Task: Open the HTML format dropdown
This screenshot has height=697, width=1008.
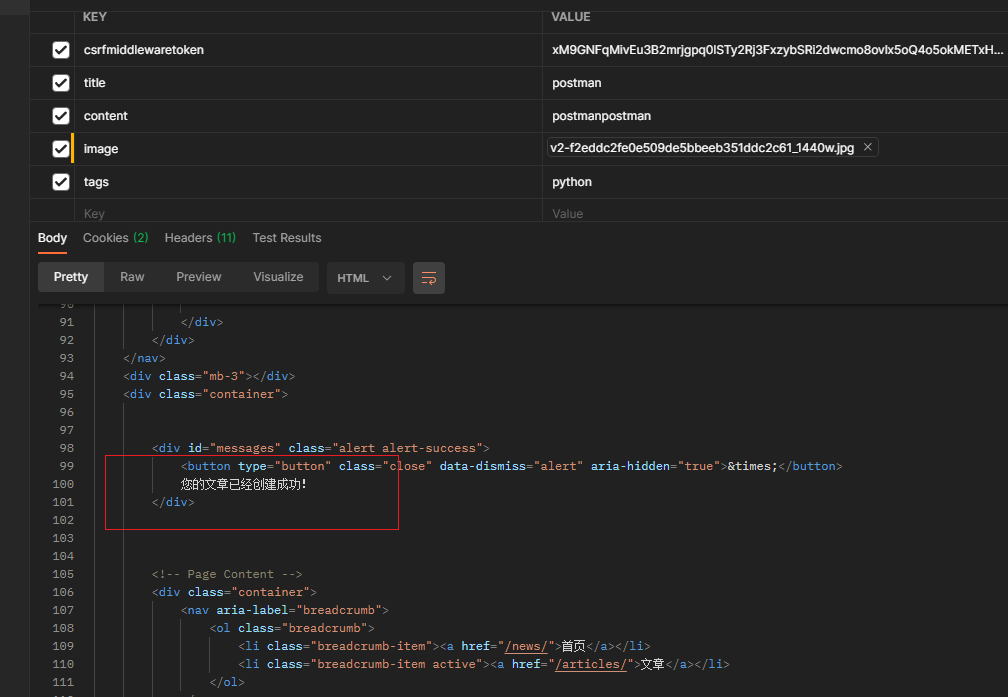Action: point(366,278)
